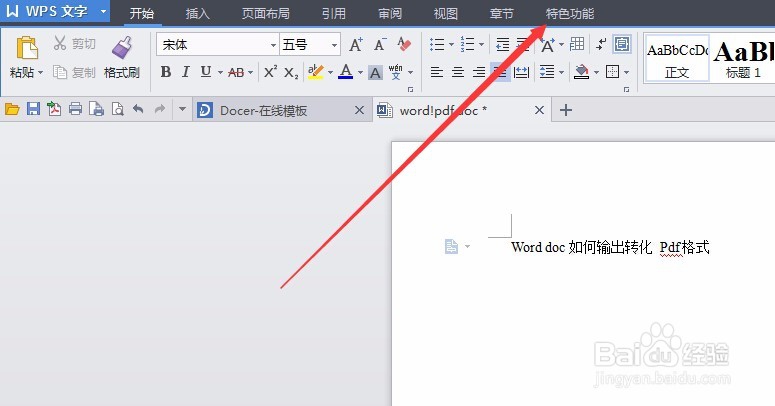
Task: Click the text box frame icon
Action: (622, 44)
